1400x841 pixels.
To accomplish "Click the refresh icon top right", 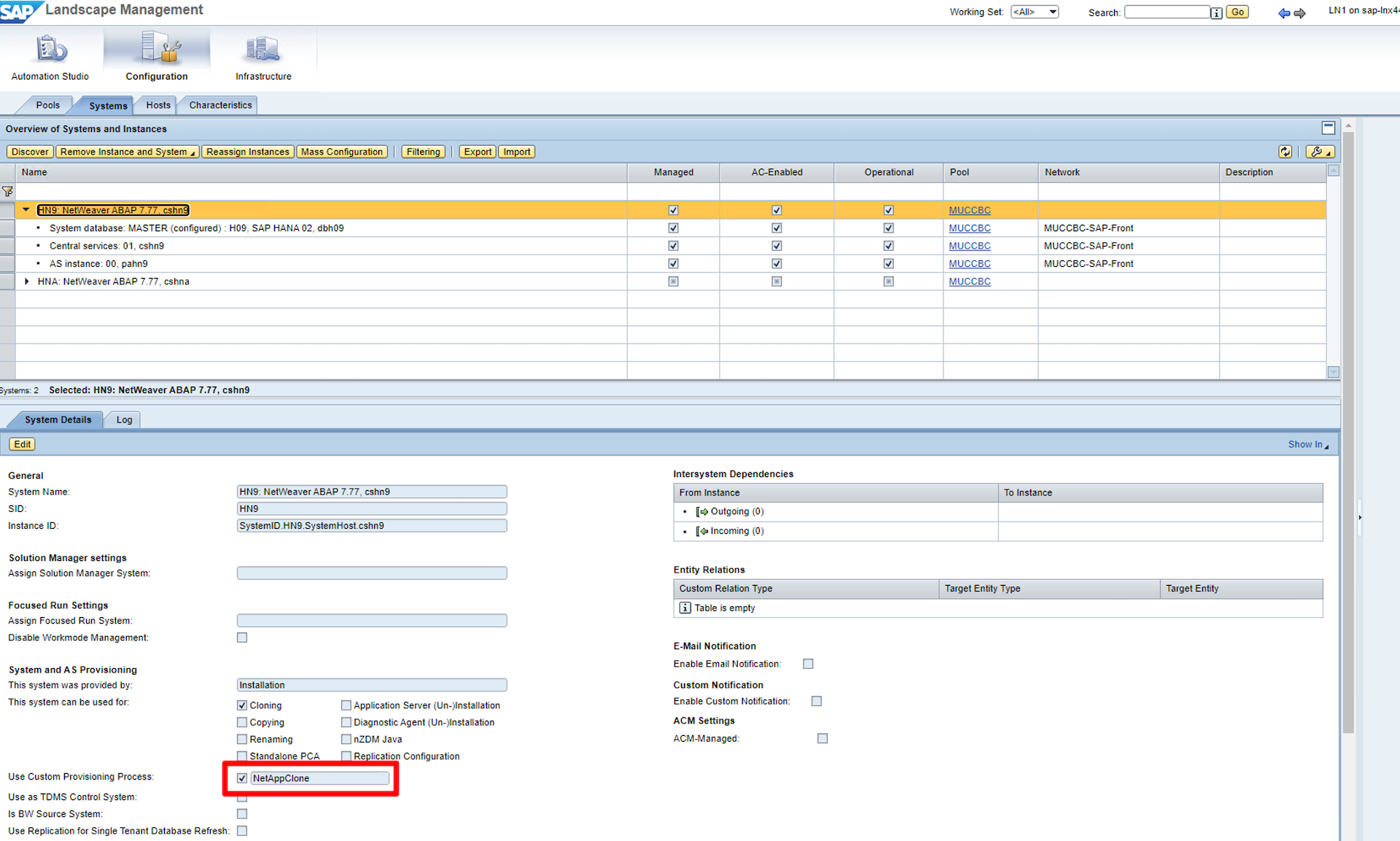I will [x=1285, y=151].
